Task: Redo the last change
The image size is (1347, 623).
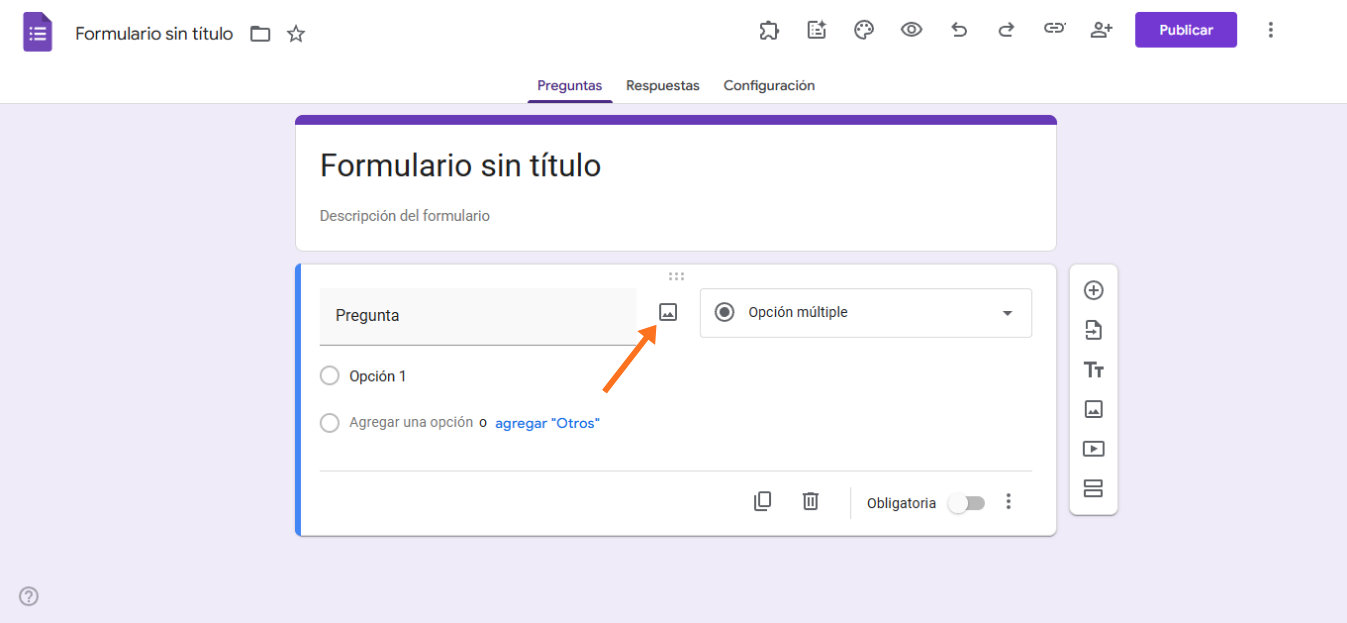Action: click(x=1006, y=30)
